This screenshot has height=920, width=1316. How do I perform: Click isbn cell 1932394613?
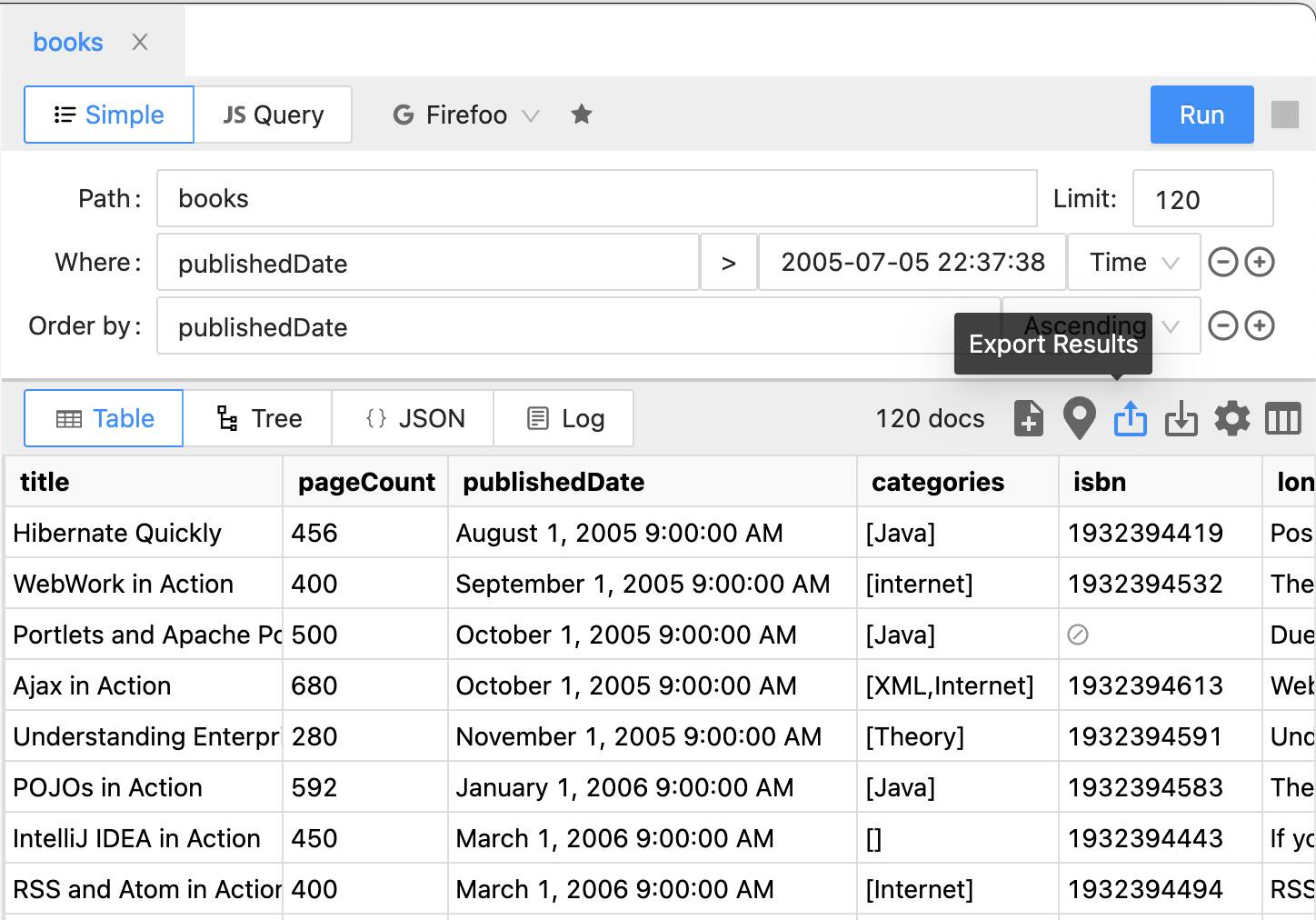pyautogui.click(x=1161, y=685)
